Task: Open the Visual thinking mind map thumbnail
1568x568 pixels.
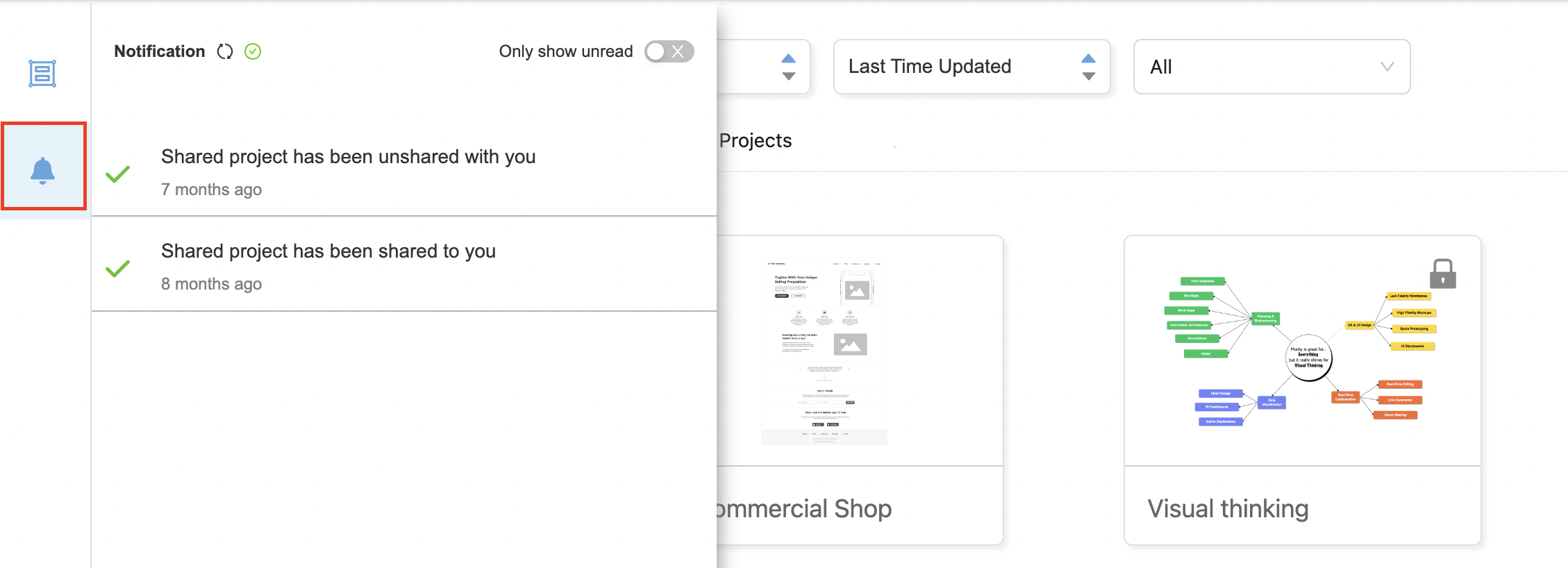Action: [1302, 351]
